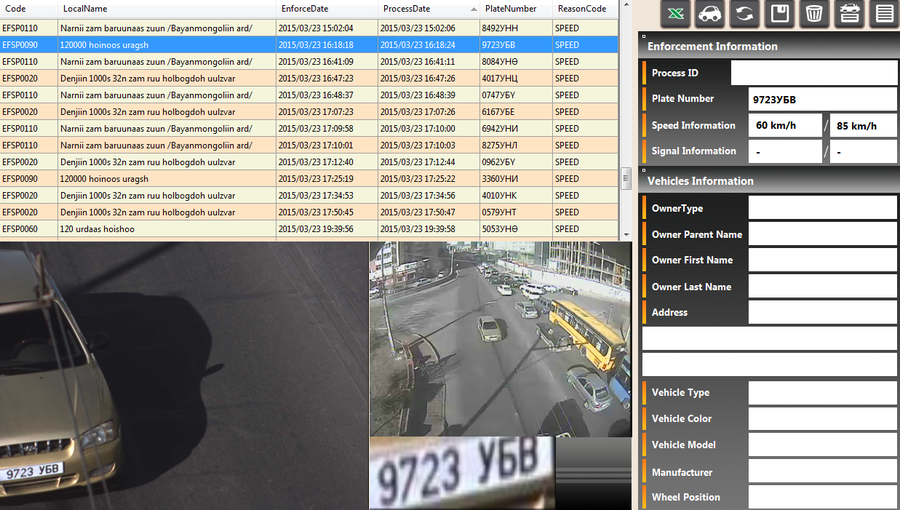Select the row with plate 0747УБҮ

click(x=309, y=95)
